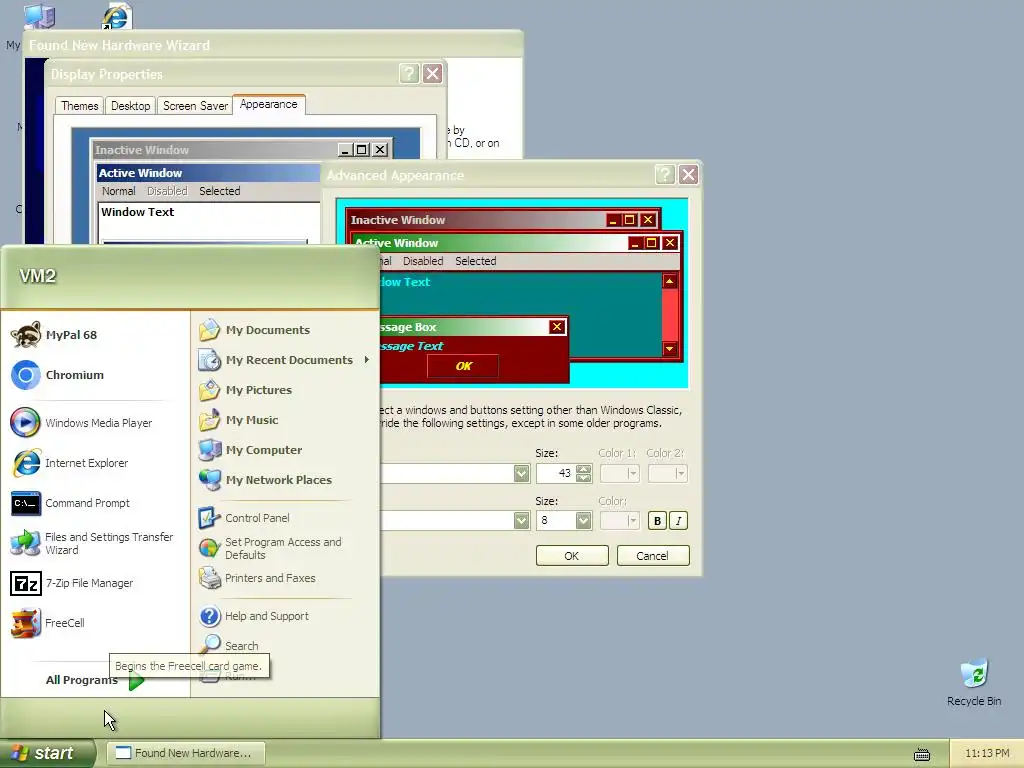Viewport: 1024px width, 768px height.
Task: Click Window Text in Display Properties preview
Action: click(137, 212)
